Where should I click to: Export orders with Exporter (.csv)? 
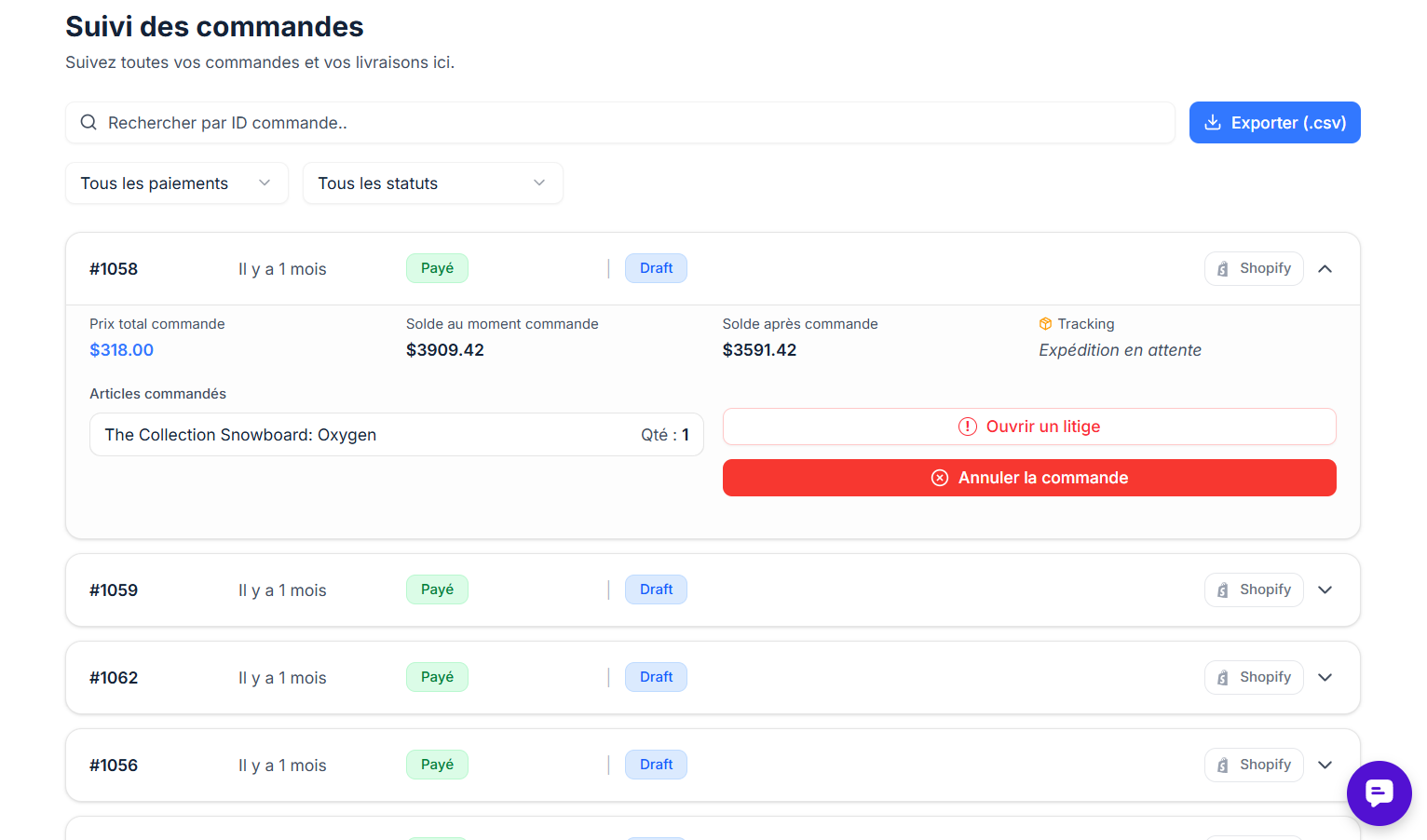click(1274, 123)
